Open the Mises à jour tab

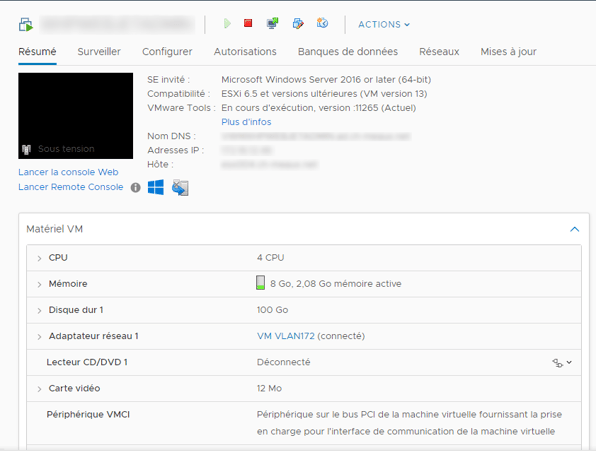[x=509, y=52]
